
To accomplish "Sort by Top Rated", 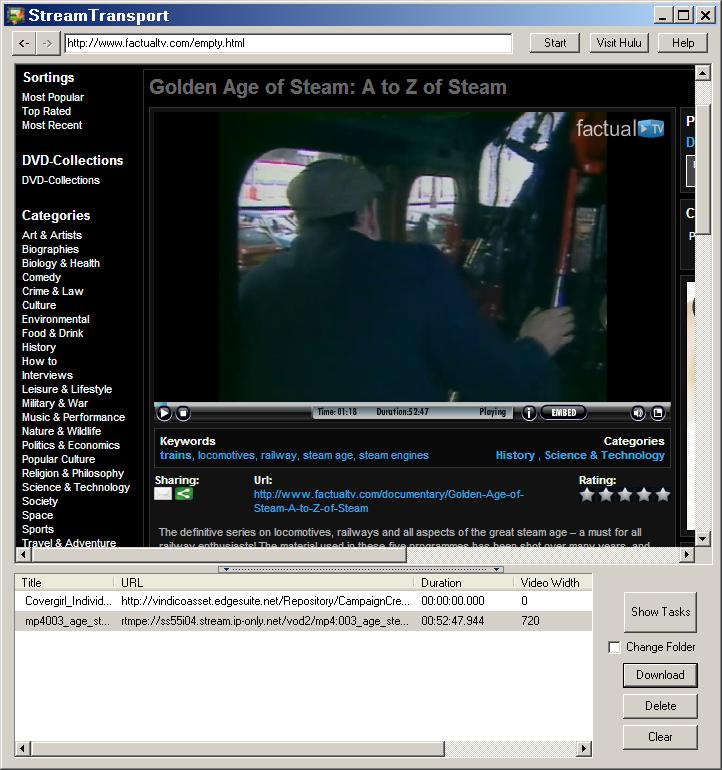I will 46,111.
